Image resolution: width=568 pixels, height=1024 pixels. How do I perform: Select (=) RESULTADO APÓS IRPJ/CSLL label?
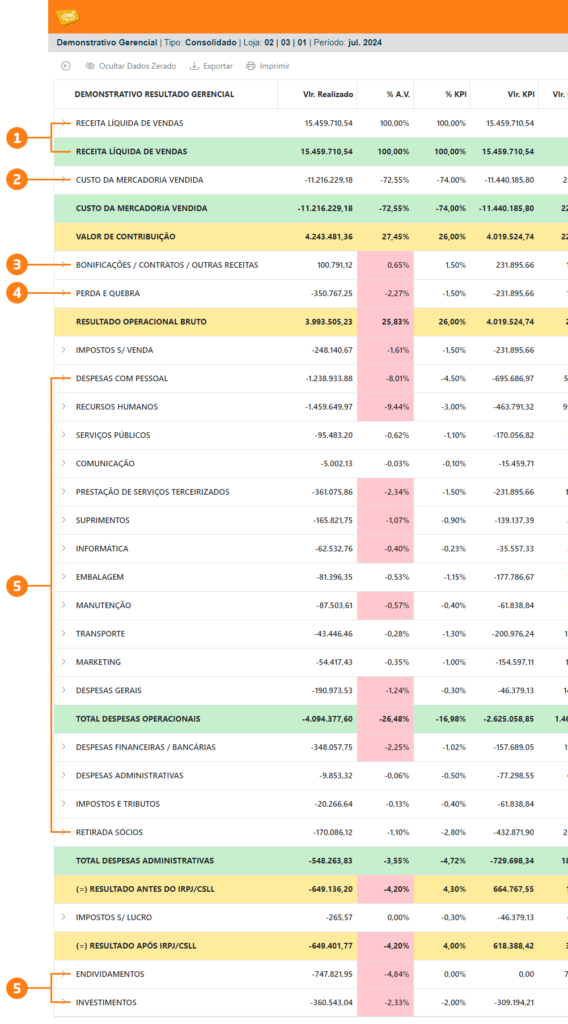click(x=136, y=946)
